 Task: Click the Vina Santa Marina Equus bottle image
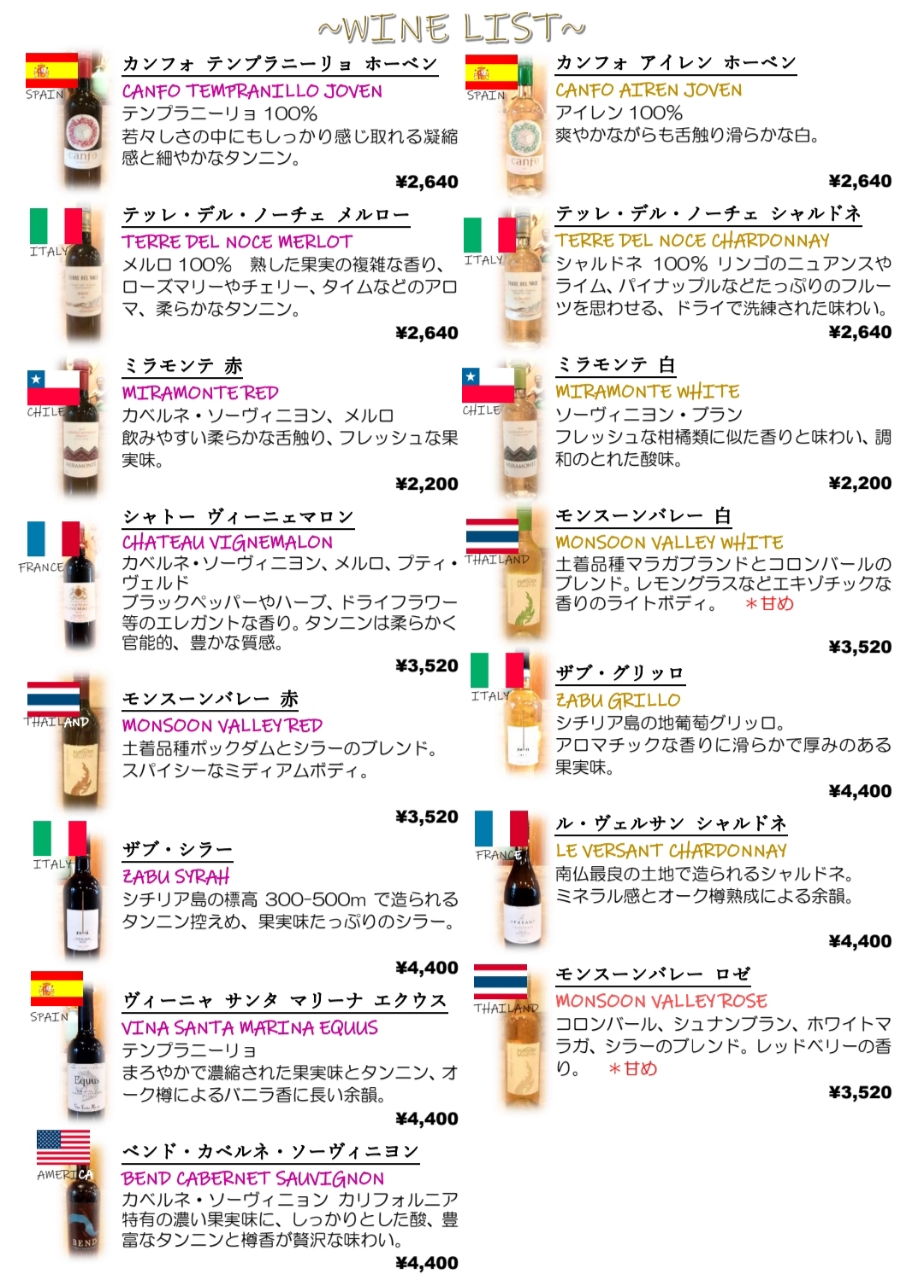click(x=85, y=1056)
